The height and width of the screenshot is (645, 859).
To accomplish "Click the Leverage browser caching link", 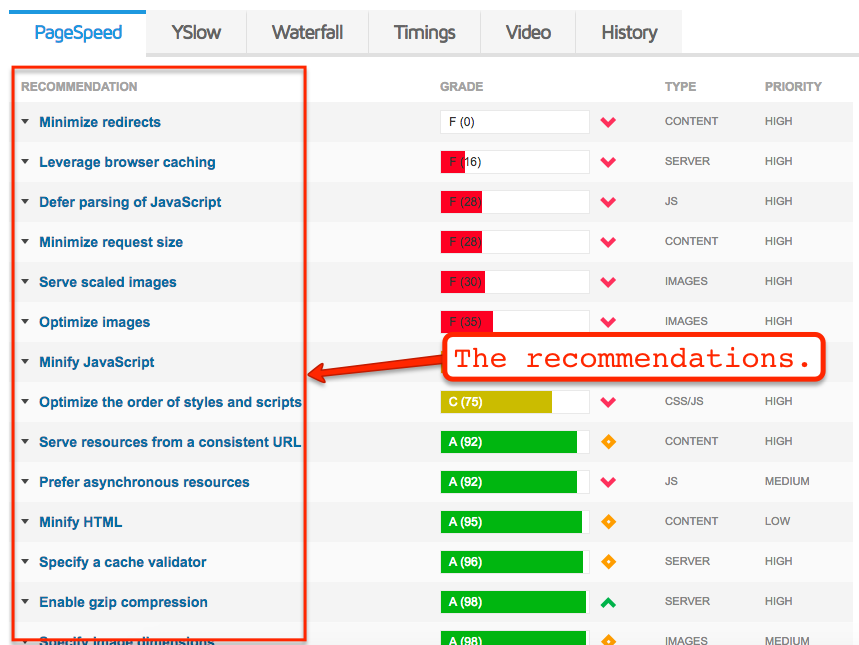I will (127, 162).
